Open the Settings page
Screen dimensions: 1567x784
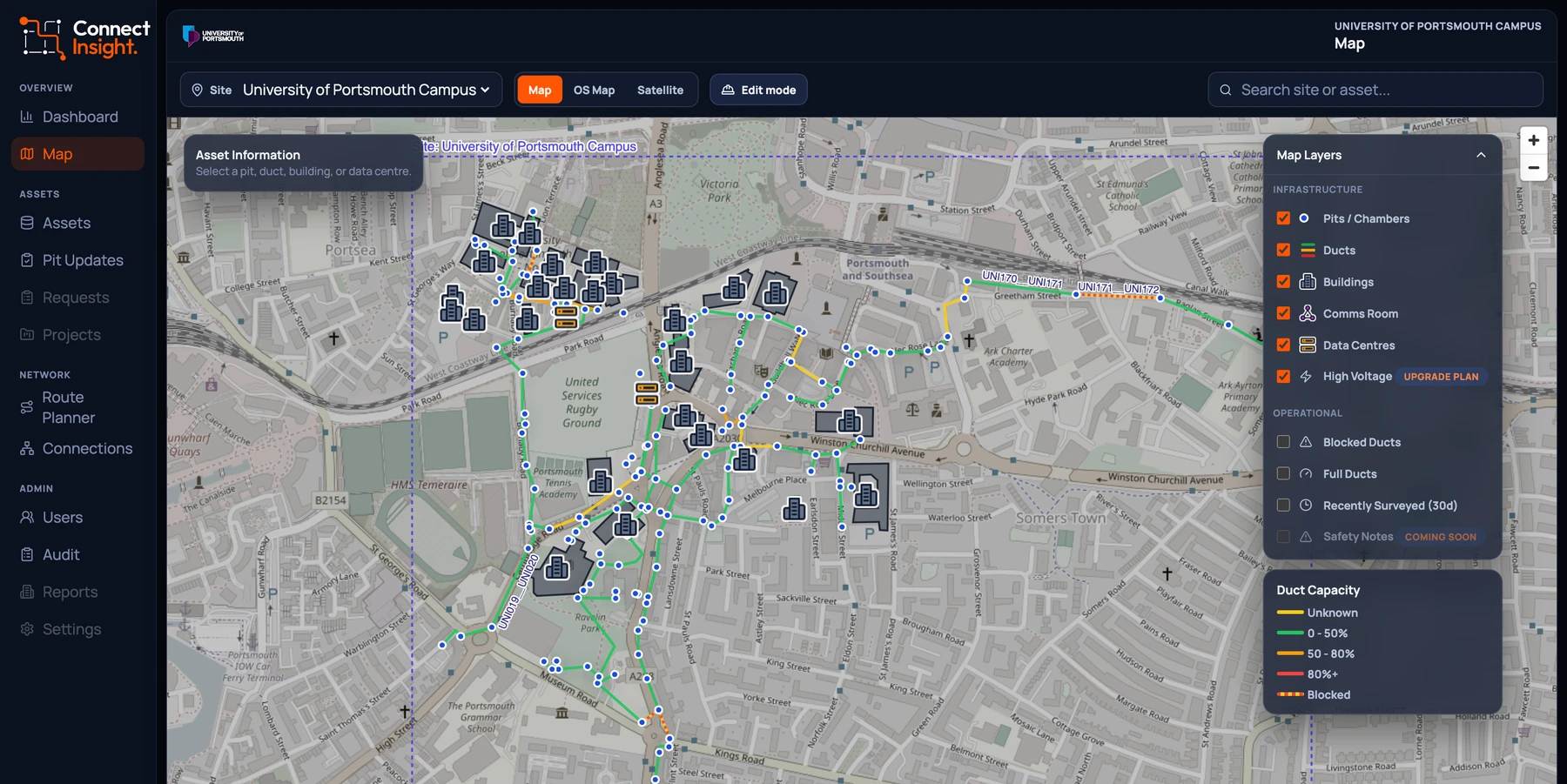pos(77,629)
